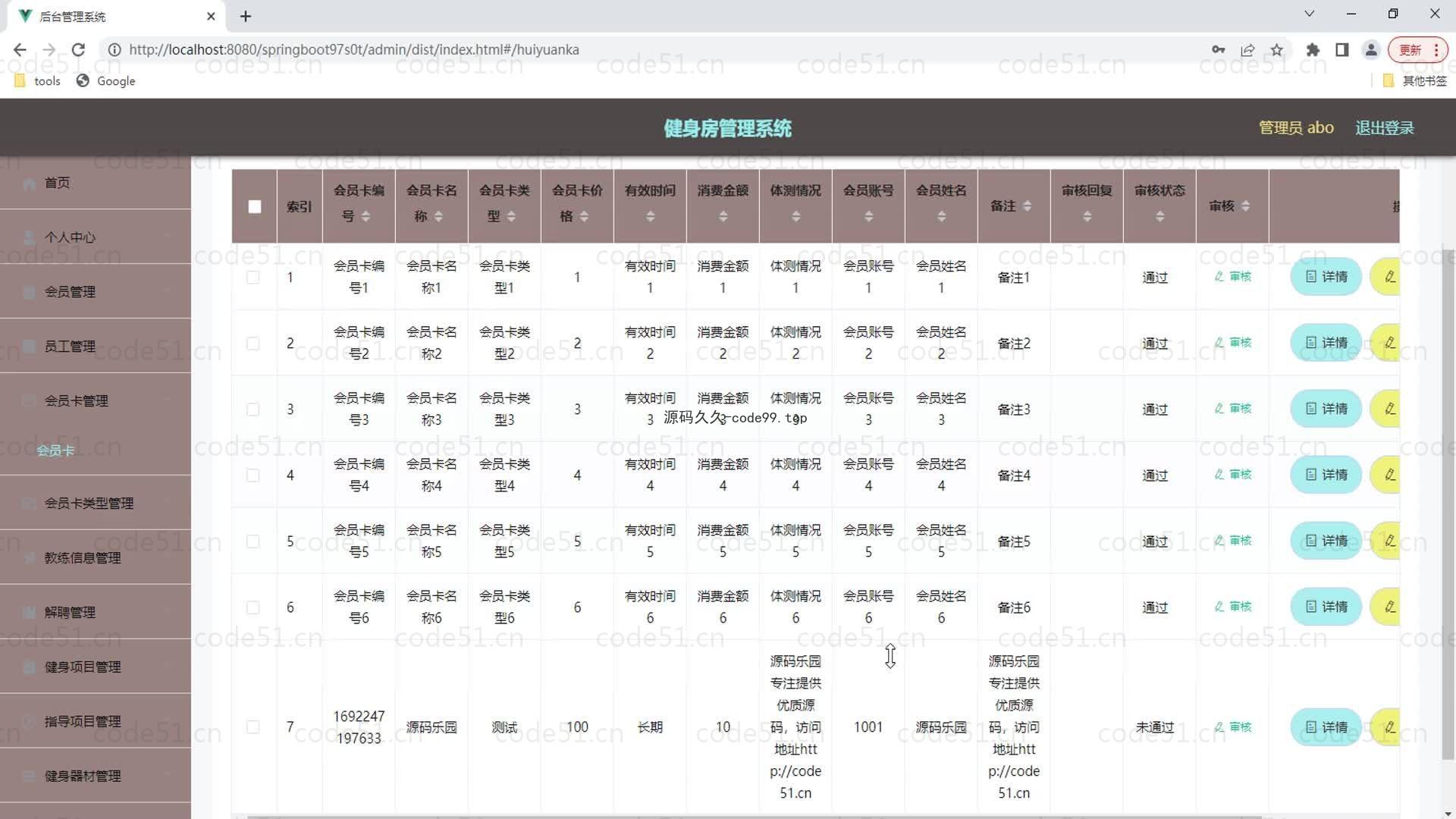
Task: Go back in browser history
Action: (x=20, y=49)
